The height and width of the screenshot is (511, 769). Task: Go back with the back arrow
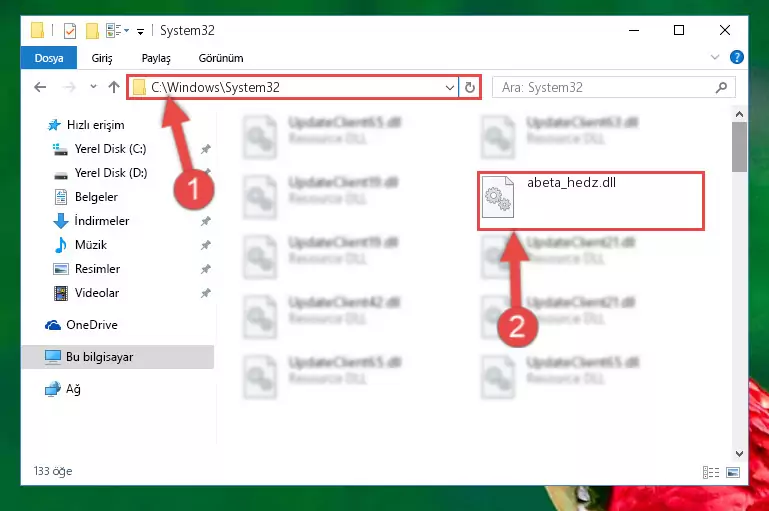pyautogui.click(x=40, y=87)
